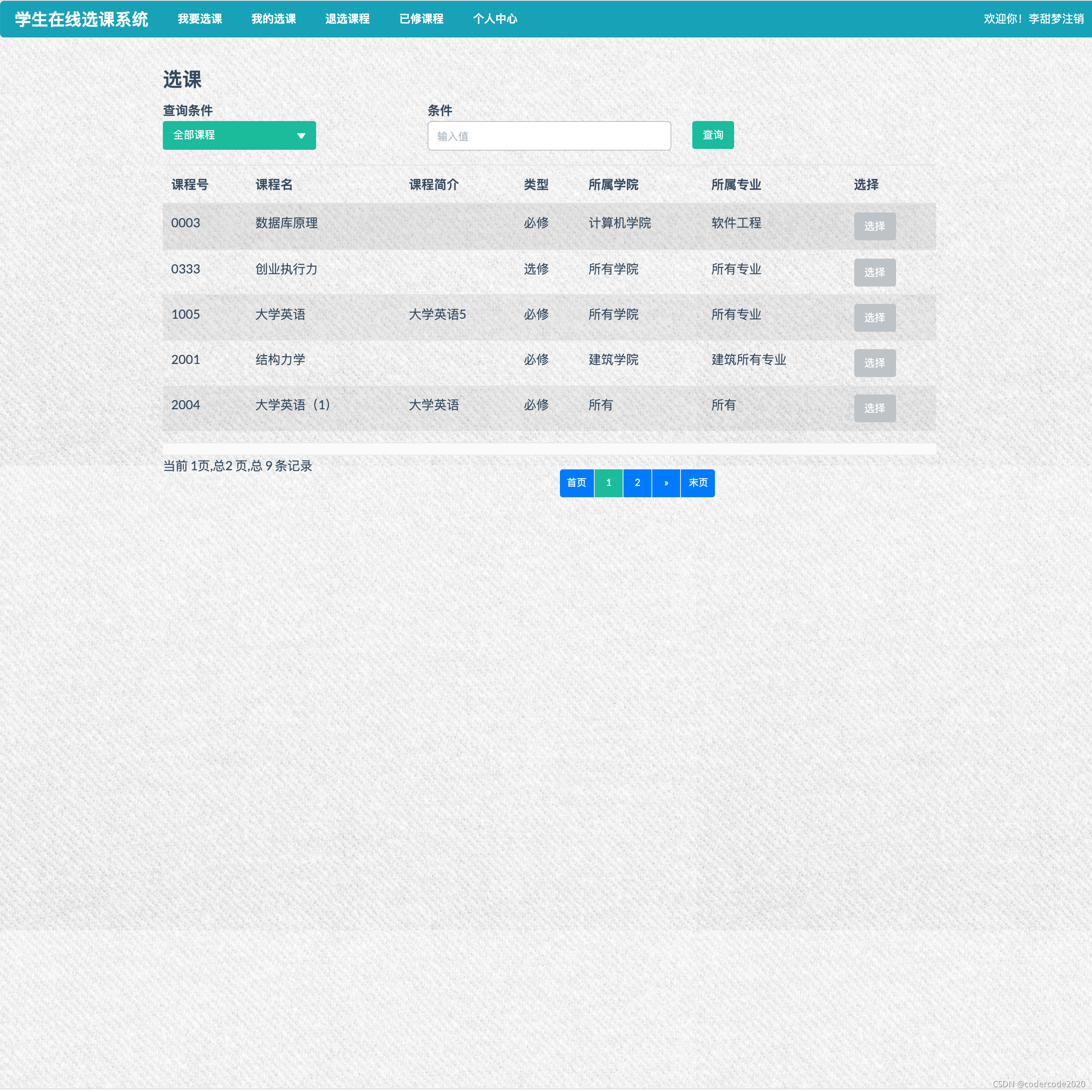
Task: Click the 选修 type cell
Action: (x=536, y=269)
